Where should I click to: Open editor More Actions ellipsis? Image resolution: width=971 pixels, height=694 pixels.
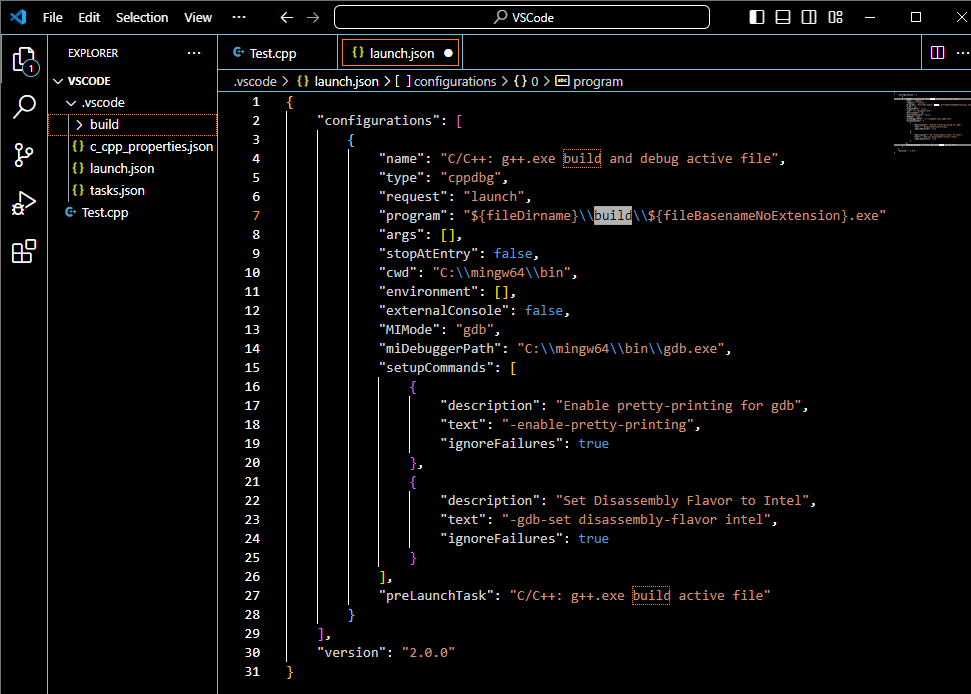pyautogui.click(x=963, y=53)
